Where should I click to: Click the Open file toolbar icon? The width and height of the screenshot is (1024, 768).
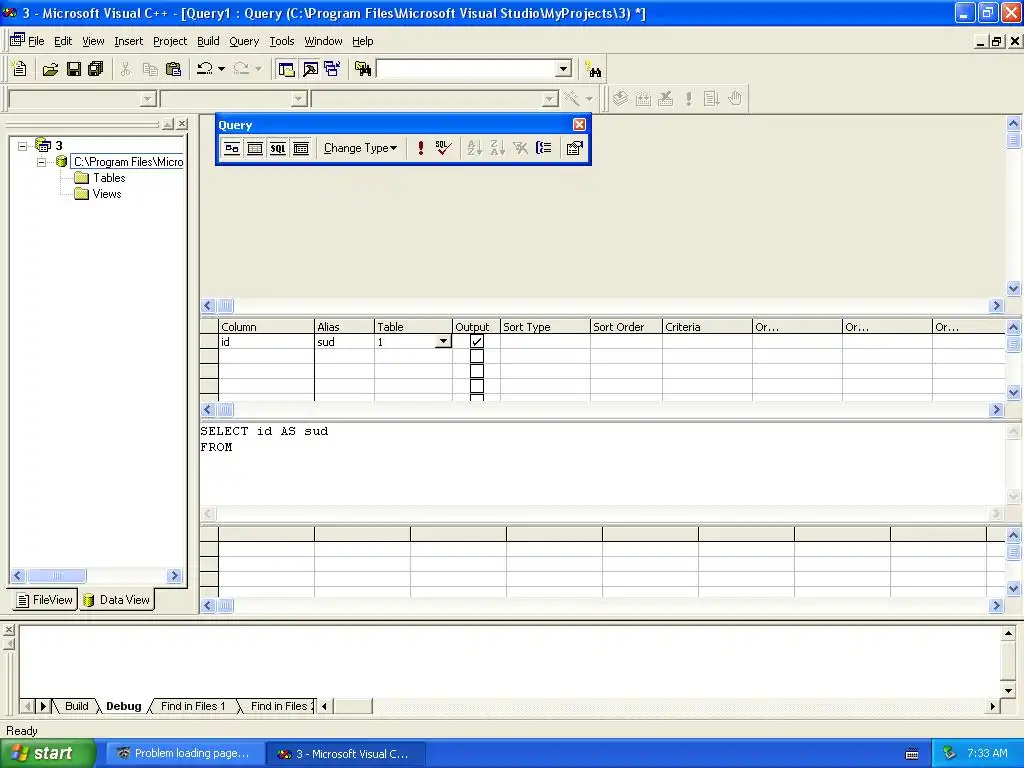[50, 69]
